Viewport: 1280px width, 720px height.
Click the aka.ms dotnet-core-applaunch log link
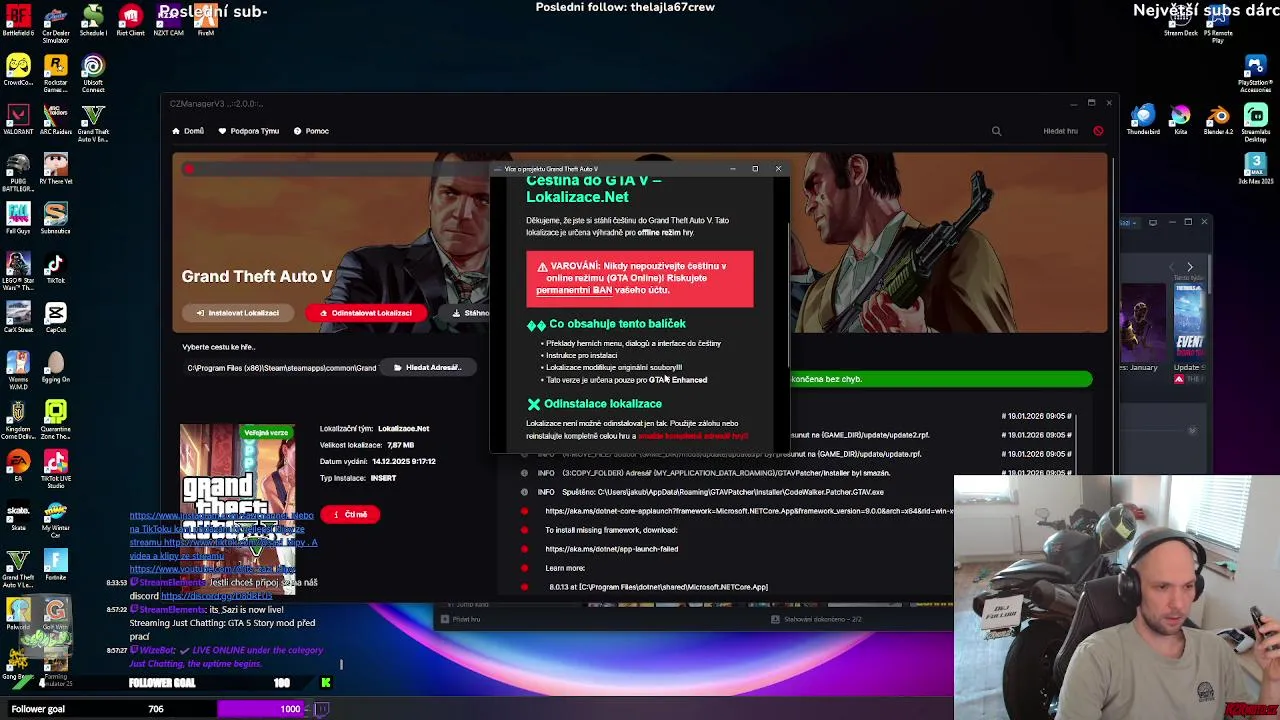click(x=748, y=511)
